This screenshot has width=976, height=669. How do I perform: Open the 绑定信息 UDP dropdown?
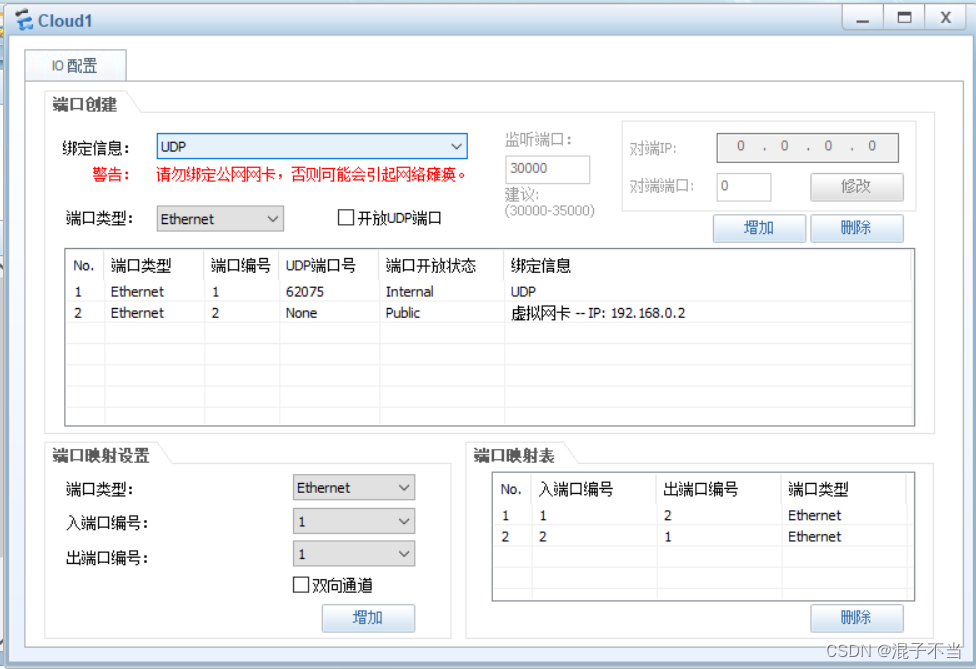tap(312, 146)
